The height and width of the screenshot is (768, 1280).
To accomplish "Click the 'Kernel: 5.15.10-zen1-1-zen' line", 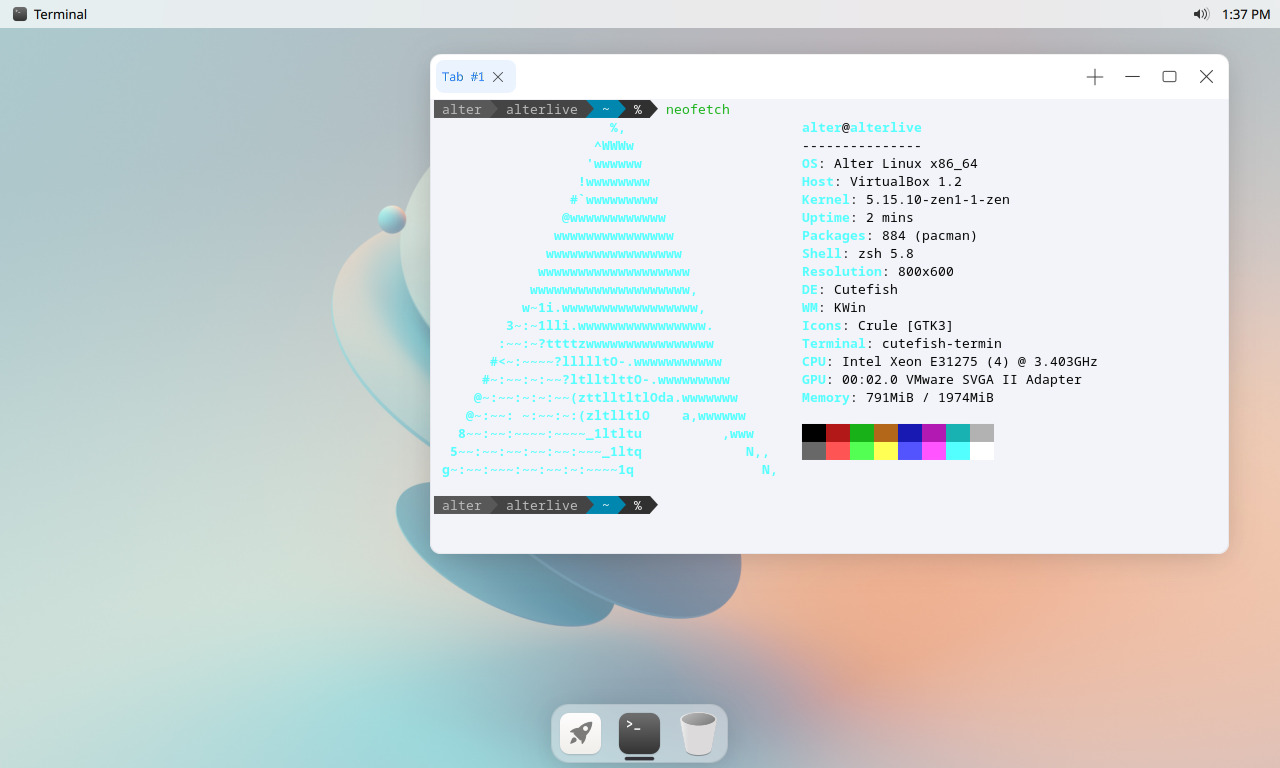I will coord(906,199).
